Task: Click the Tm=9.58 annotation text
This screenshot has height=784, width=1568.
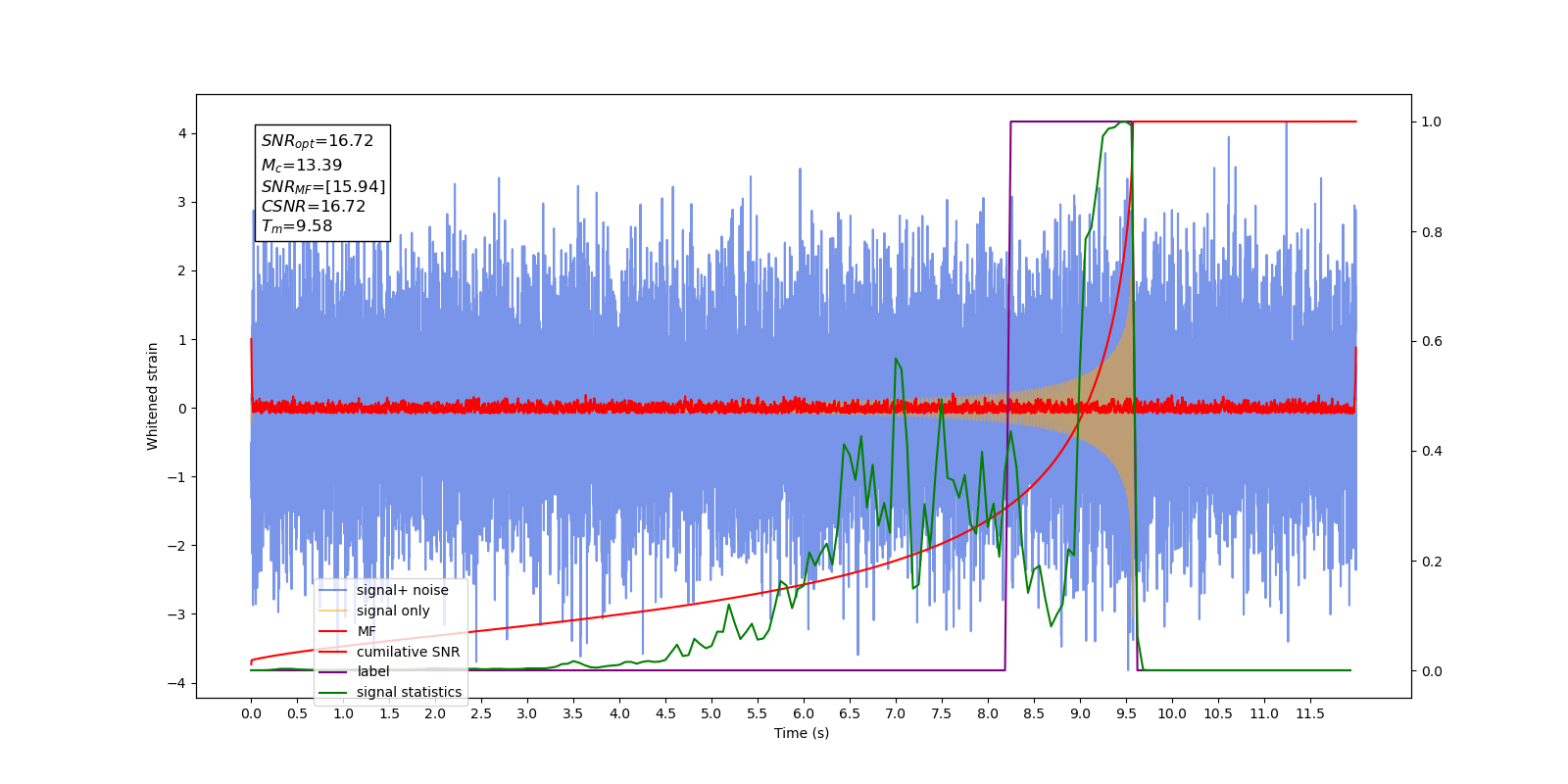Action: 297,226
